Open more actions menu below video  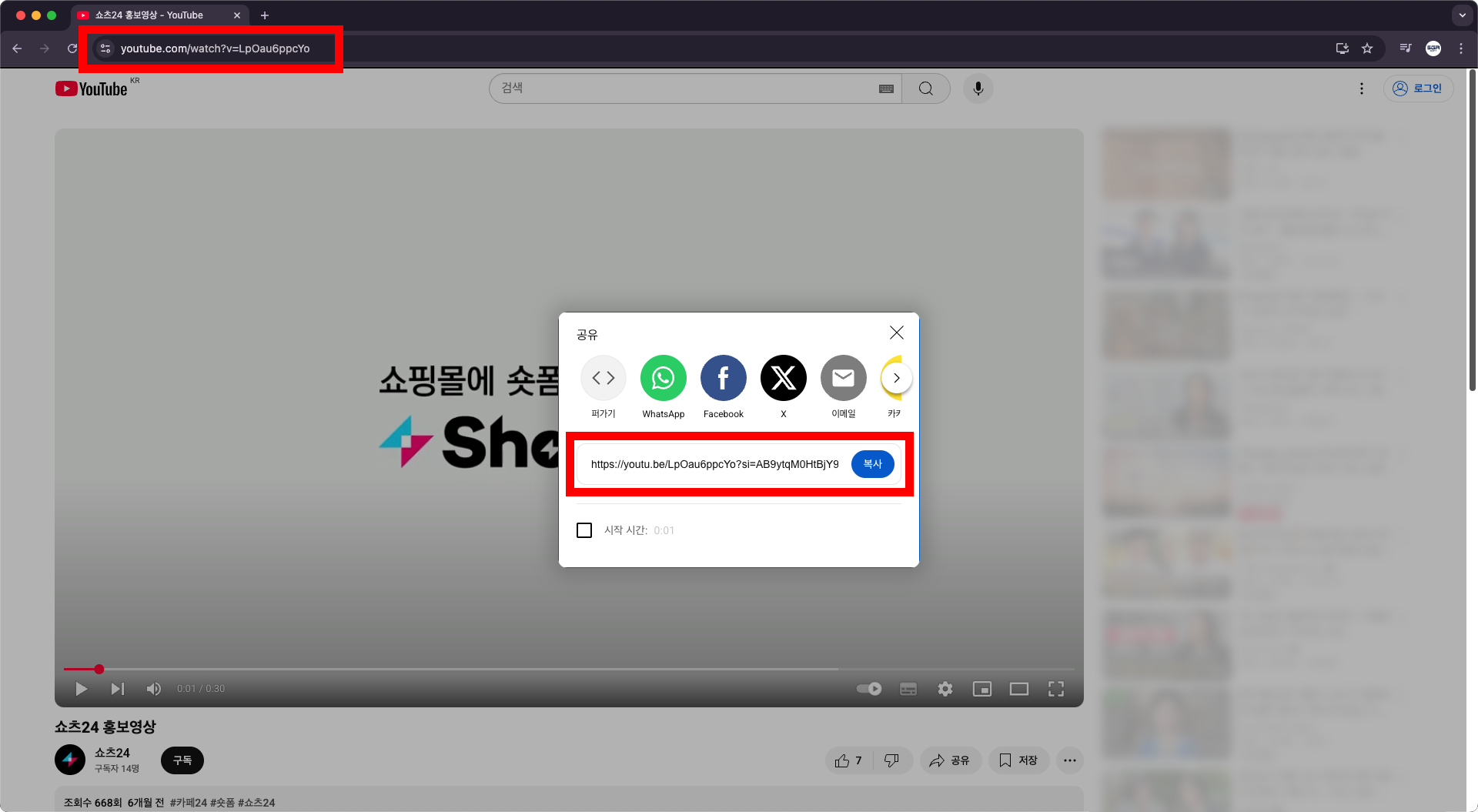1070,760
